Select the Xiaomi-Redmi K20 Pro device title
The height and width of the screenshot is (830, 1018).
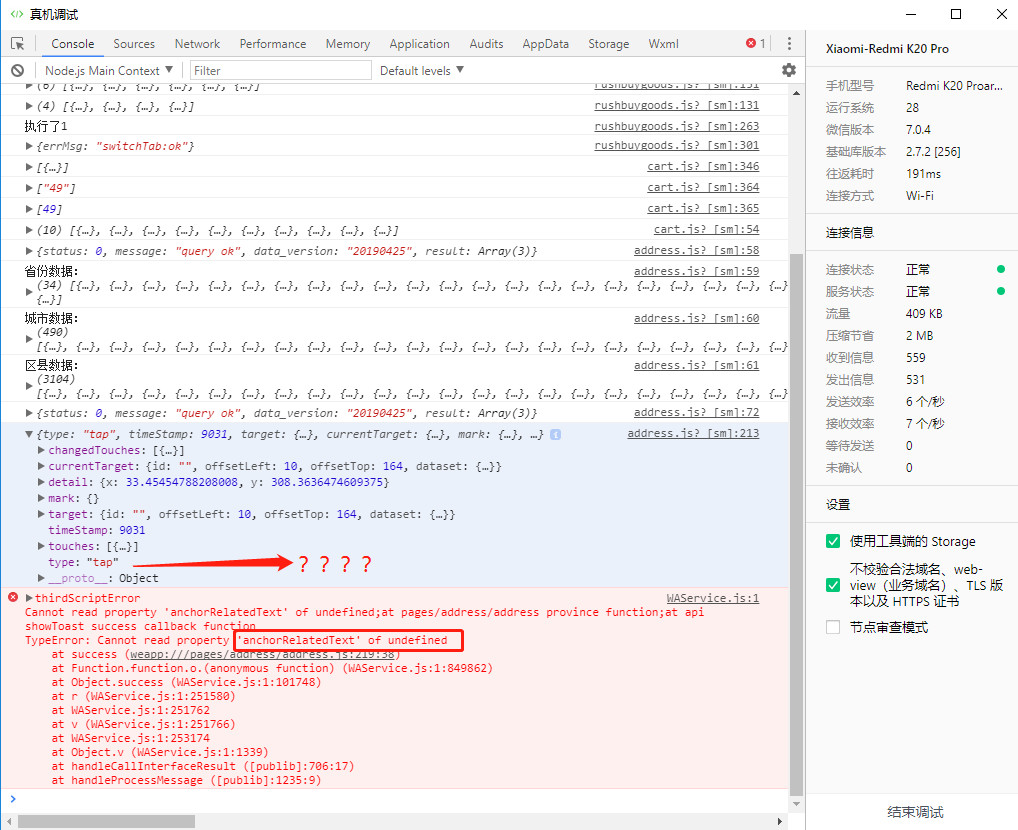click(x=887, y=49)
